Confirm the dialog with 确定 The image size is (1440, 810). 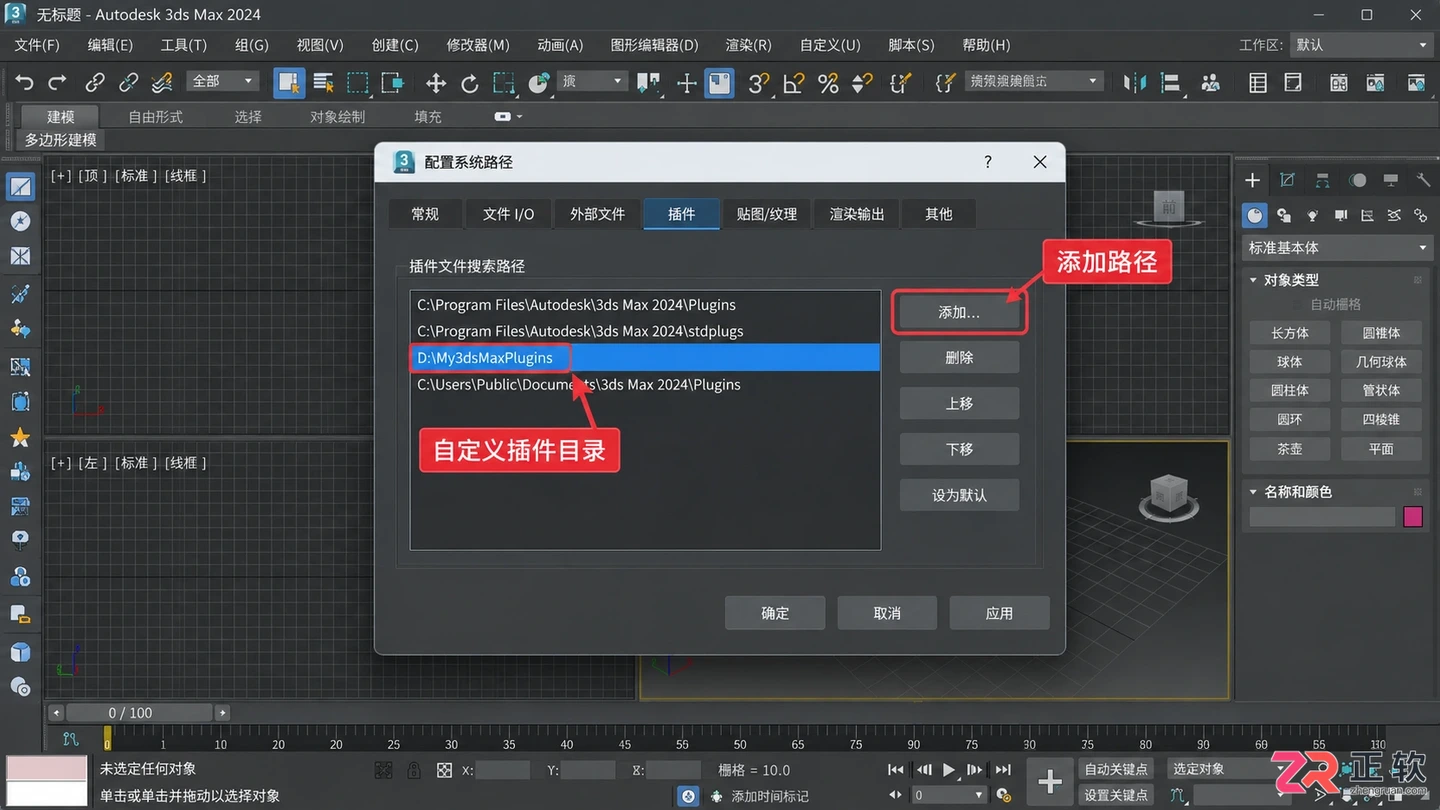pos(775,613)
